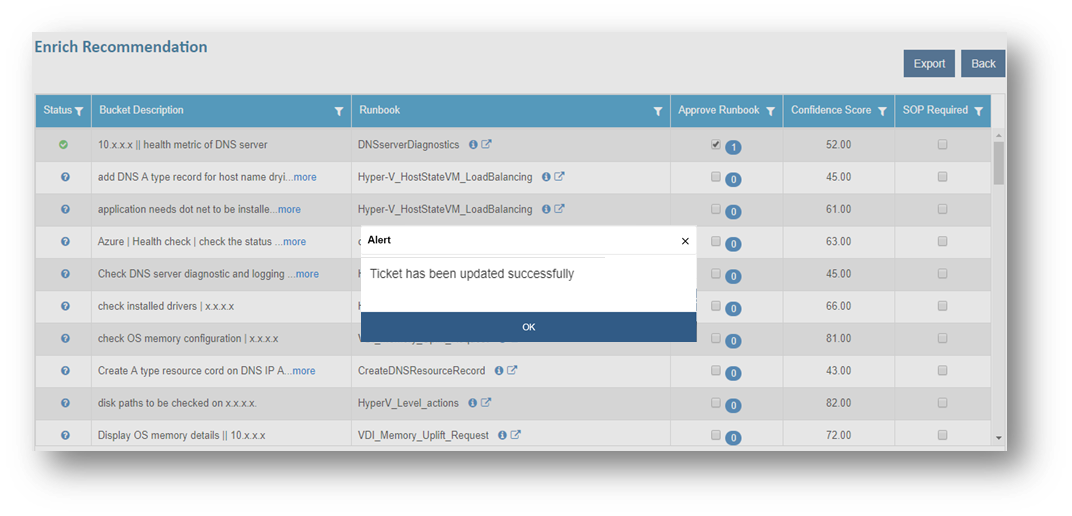Open filter on Confidence Score column
This screenshot has width=1072, height=516.
pyautogui.click(x=882, y=111)
